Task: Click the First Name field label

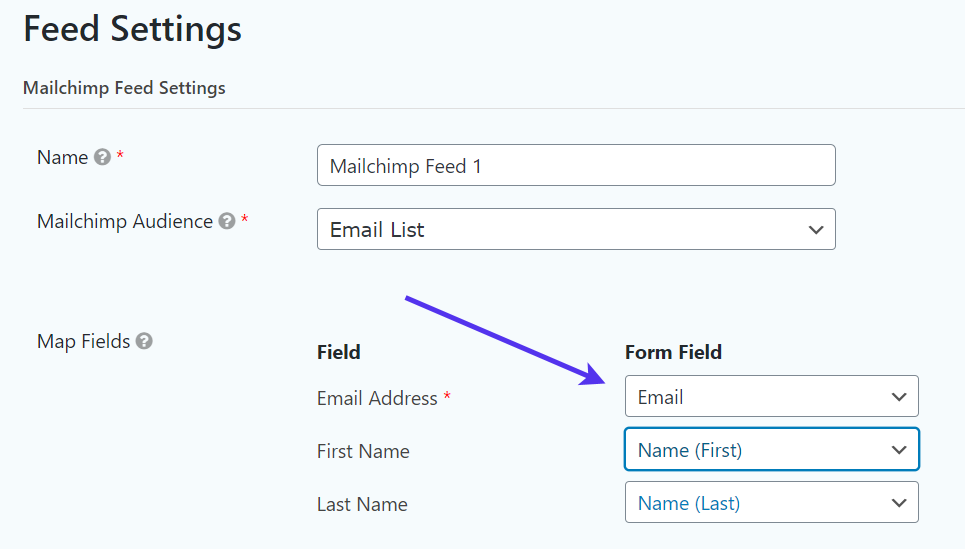Action: tap(363, 451)
